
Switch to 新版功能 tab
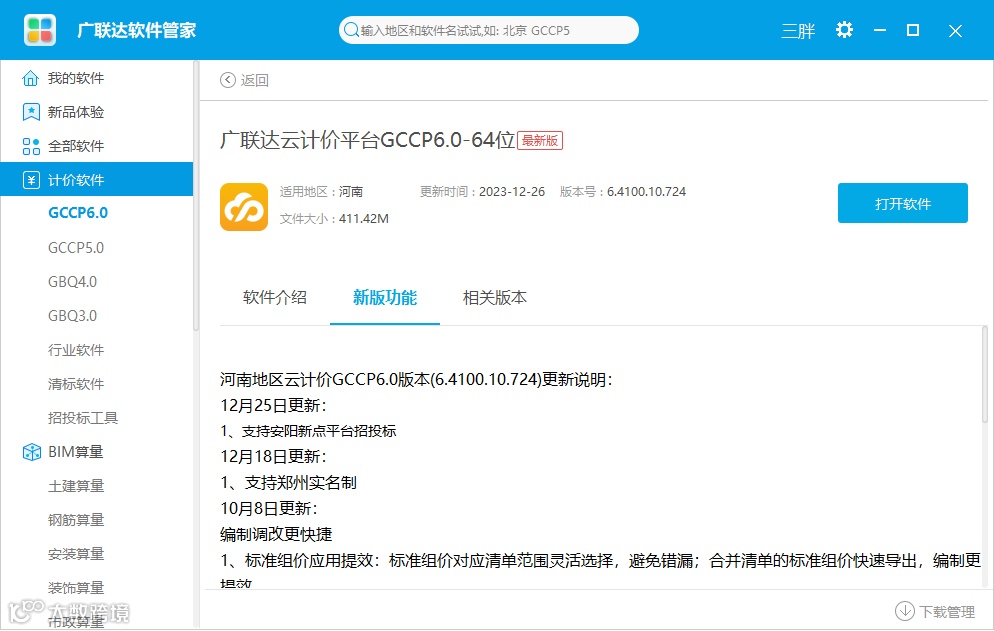tap(385, 297)
